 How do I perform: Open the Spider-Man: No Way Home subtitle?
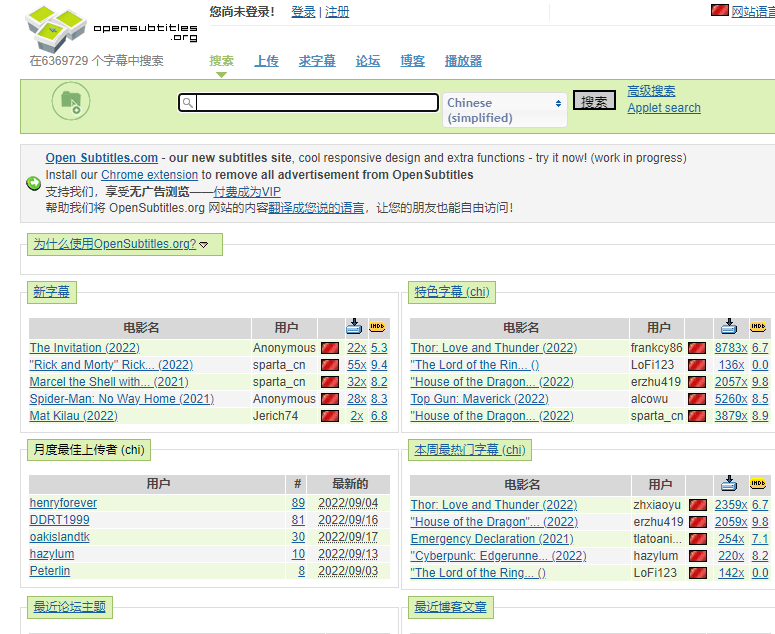pyautogui.click(x=121, y=399)
